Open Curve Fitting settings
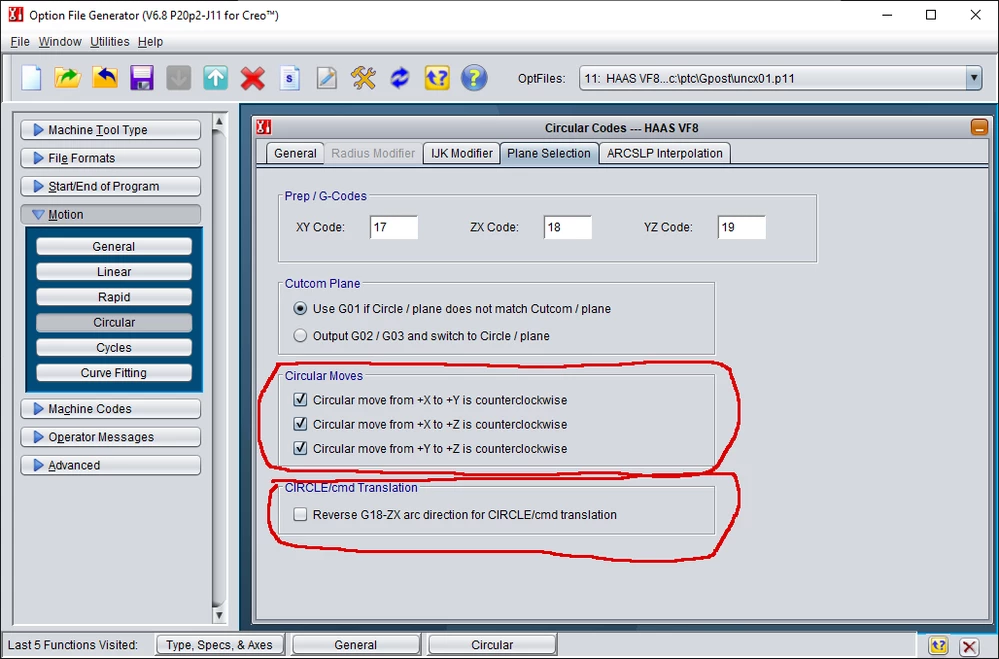 [114, 373]
